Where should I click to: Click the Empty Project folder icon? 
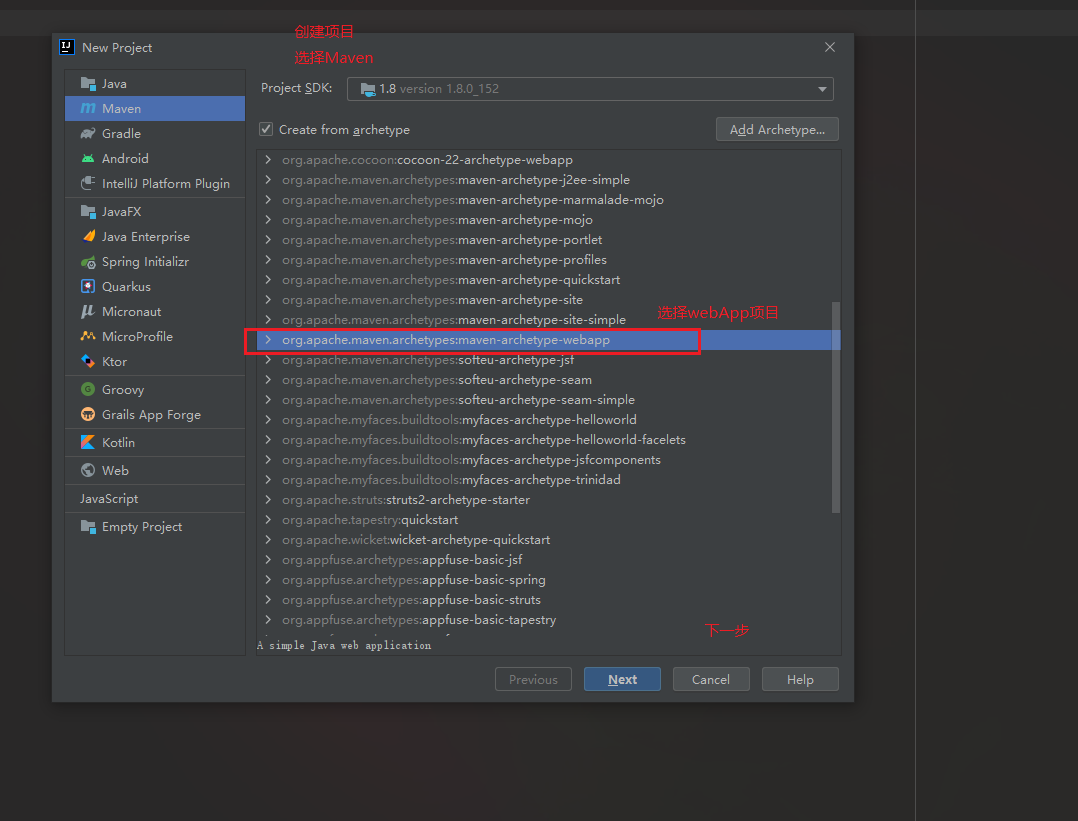[x=88, y=527]
